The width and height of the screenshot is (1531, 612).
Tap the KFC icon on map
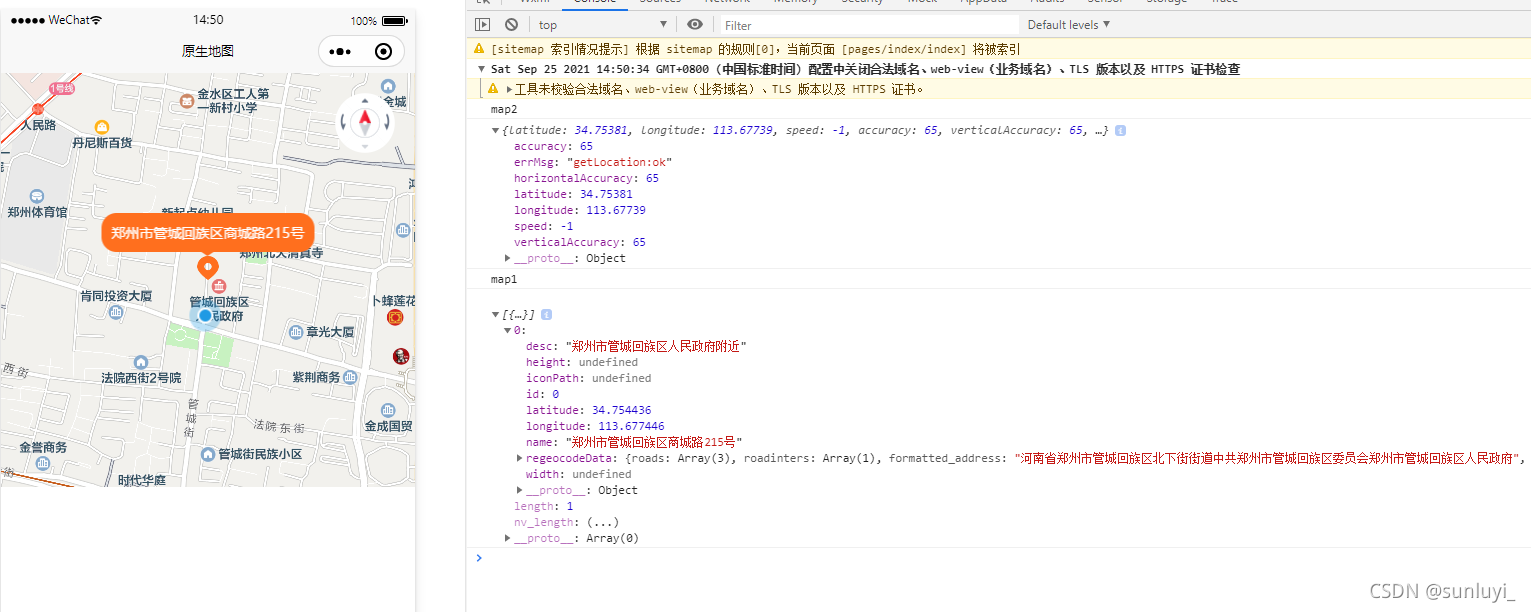[x=401, y=356]
